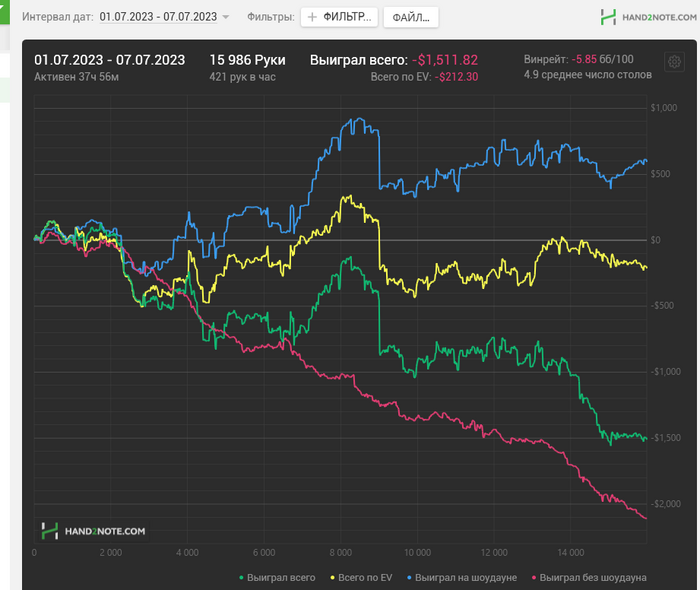Toggle the yellow Всего по EV legend item
This screenshot has height=590, width=700.
361,578
